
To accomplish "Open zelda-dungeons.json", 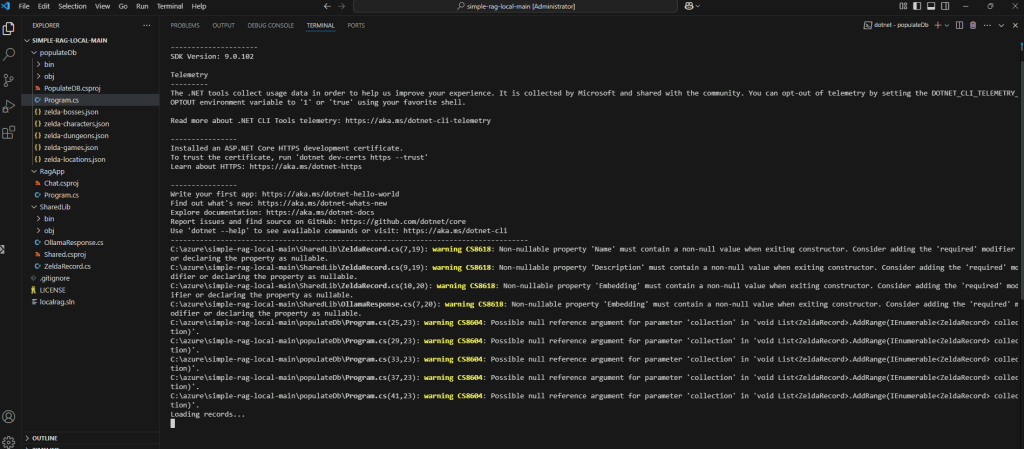I will click(x=89, y=136).
